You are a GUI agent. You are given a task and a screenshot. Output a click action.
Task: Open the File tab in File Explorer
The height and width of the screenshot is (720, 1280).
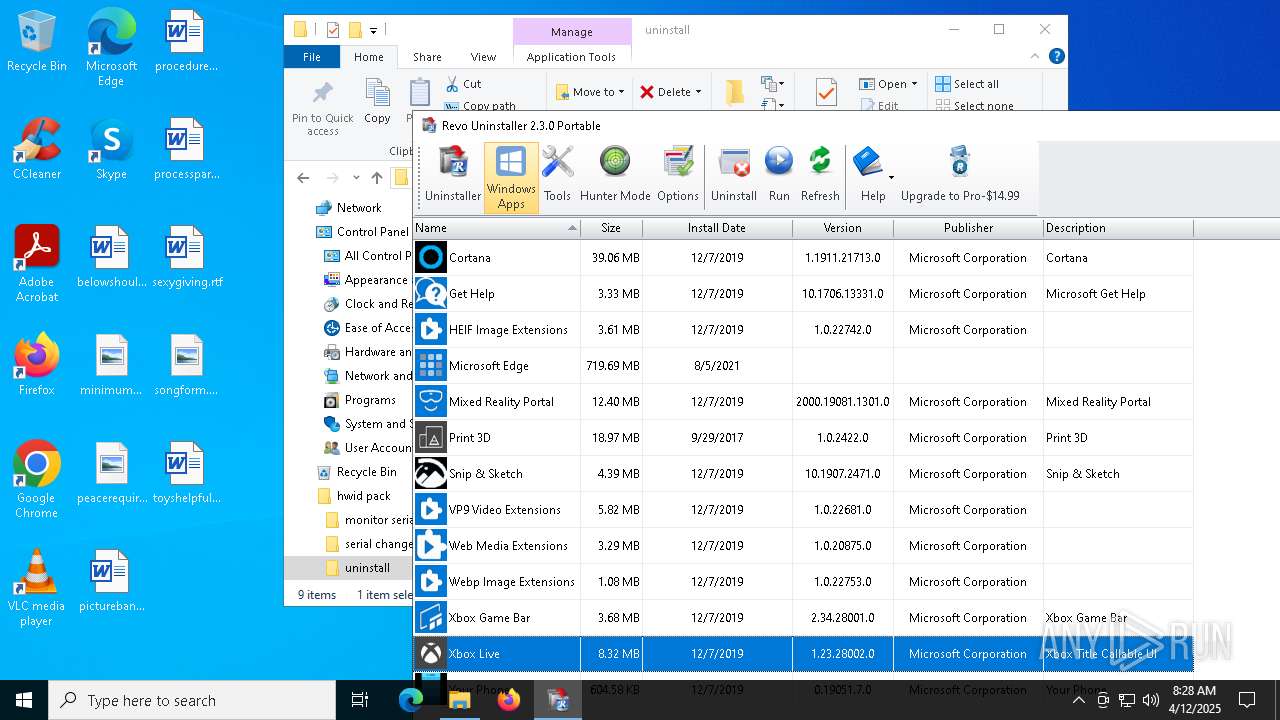click(x=312, y=57)
